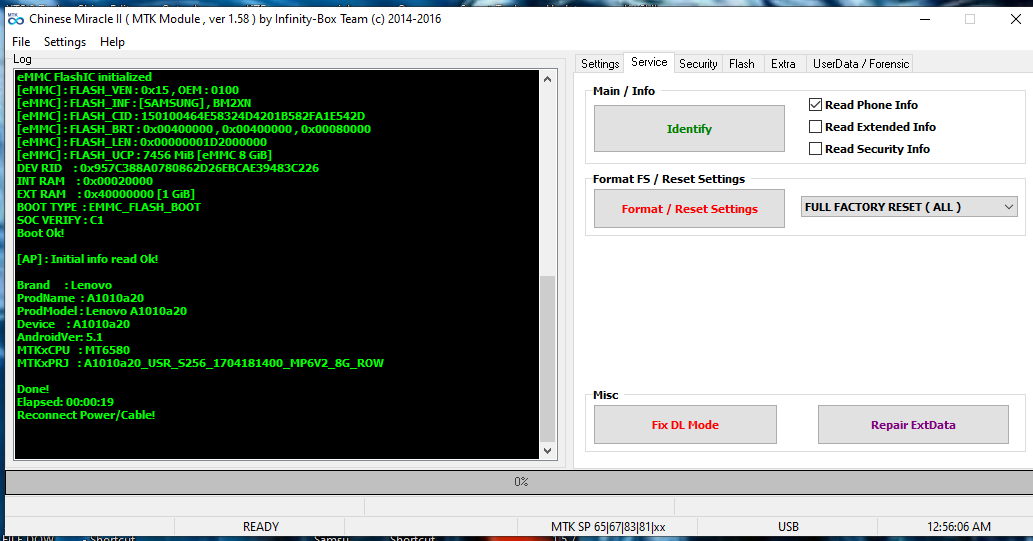The image size is (1033, 541).
Task: Click the 'ProdModel : Lenovo A1010a20' log line
Action: pos(102,311)
